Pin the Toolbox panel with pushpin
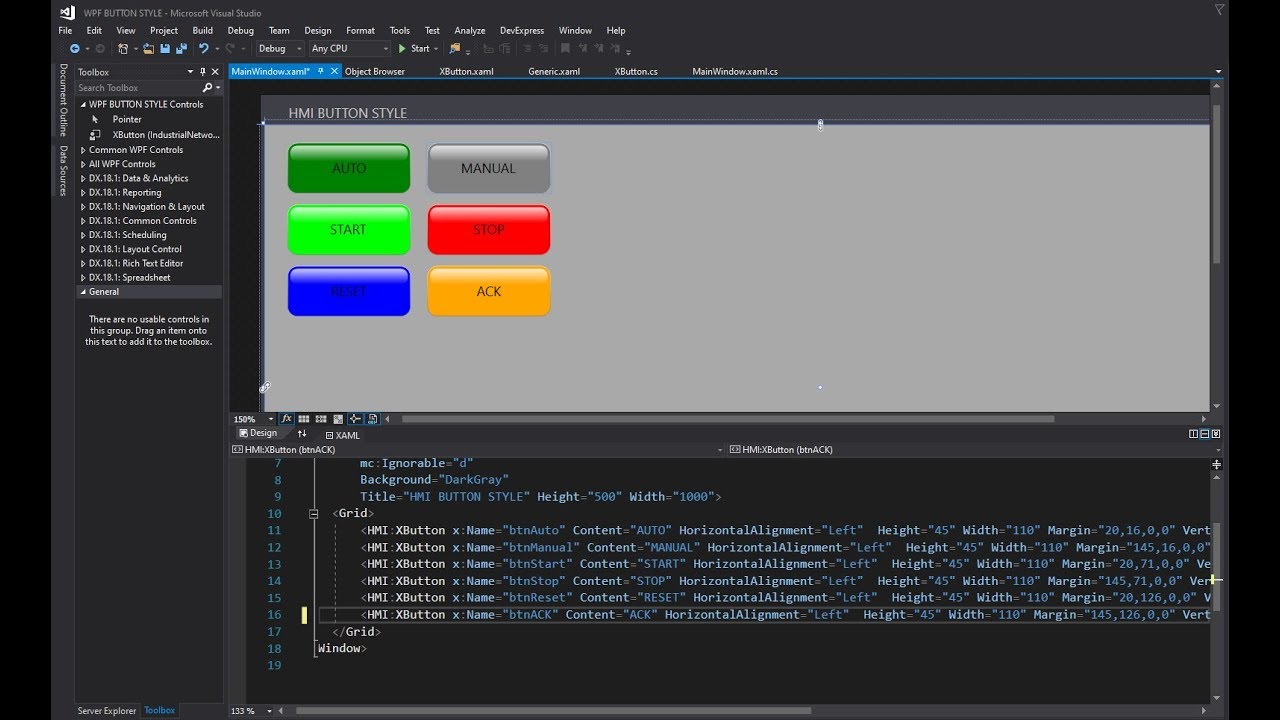1280x720 pixels. [203, 72]
